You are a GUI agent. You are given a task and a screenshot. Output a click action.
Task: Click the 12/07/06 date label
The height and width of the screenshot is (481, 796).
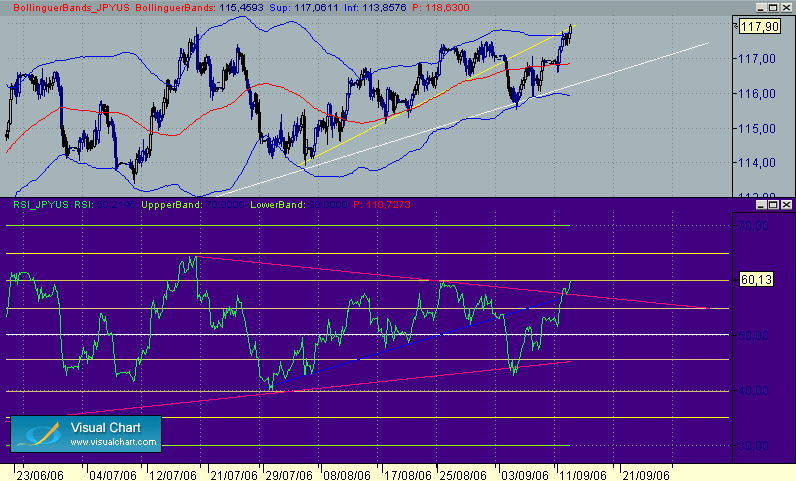click(173, 475)
